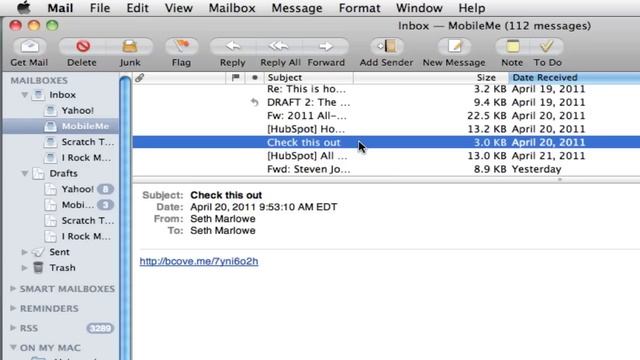The image size is (640, 360).
Task: Mark message as Junk from toolbar
Action: [x=130, y=46]
